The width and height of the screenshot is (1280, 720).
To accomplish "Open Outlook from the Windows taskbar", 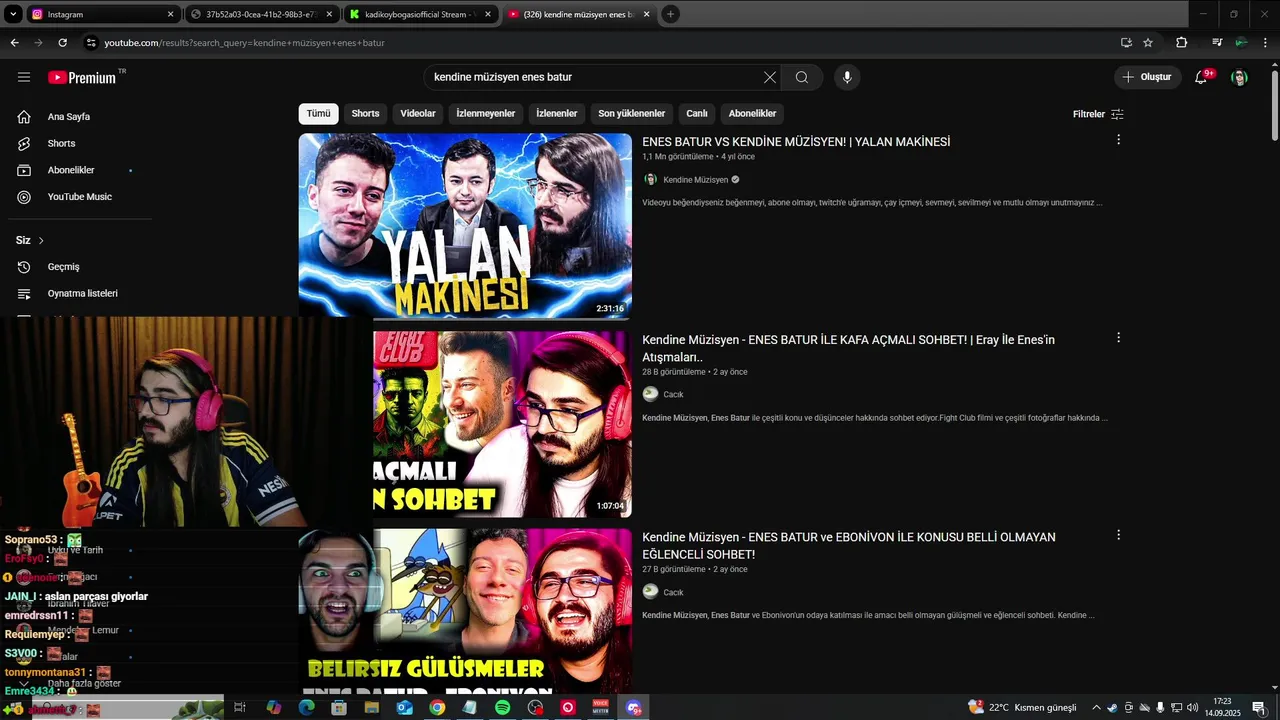I will pos(404,707).
